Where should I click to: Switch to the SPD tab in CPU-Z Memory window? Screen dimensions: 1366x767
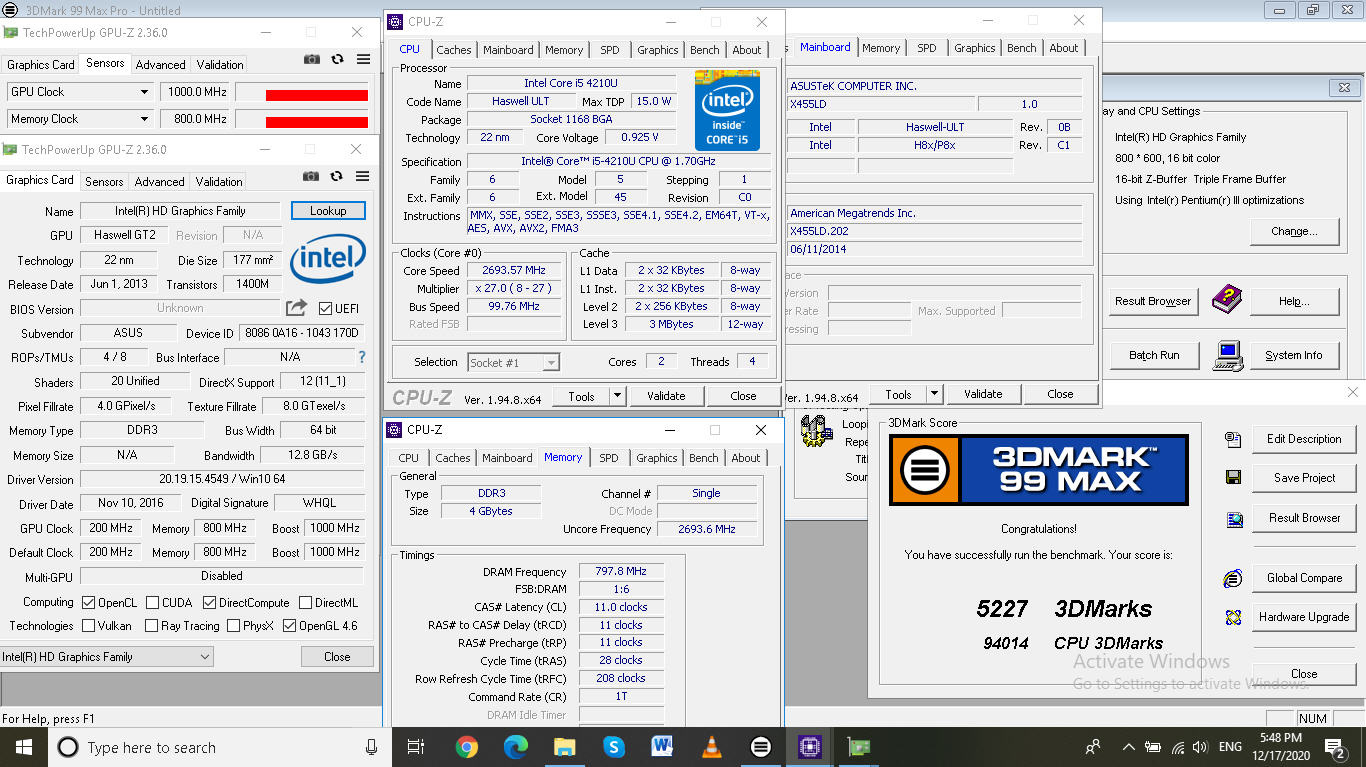coord(608,458)
